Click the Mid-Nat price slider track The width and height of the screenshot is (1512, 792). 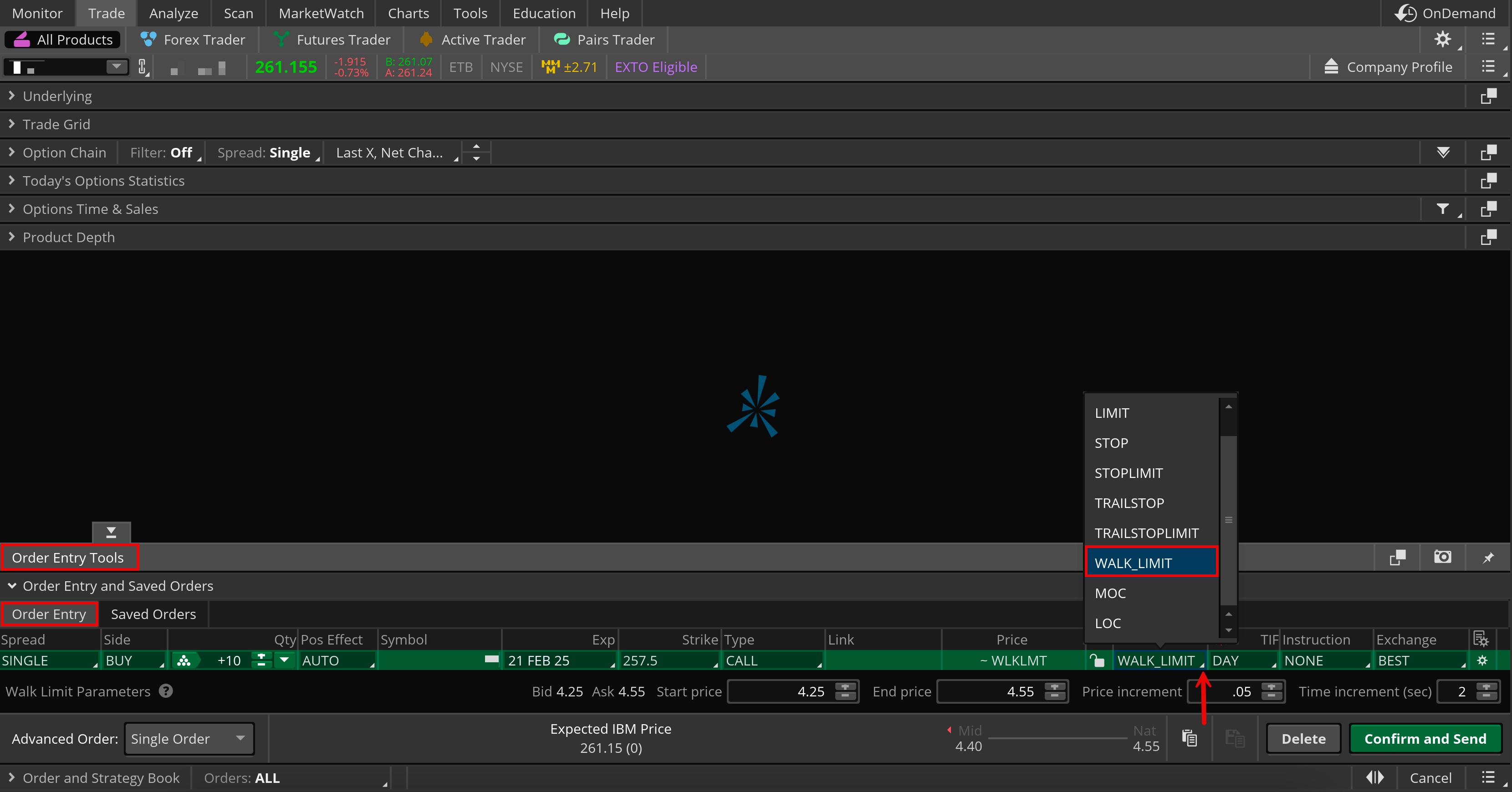point(1057,738)
